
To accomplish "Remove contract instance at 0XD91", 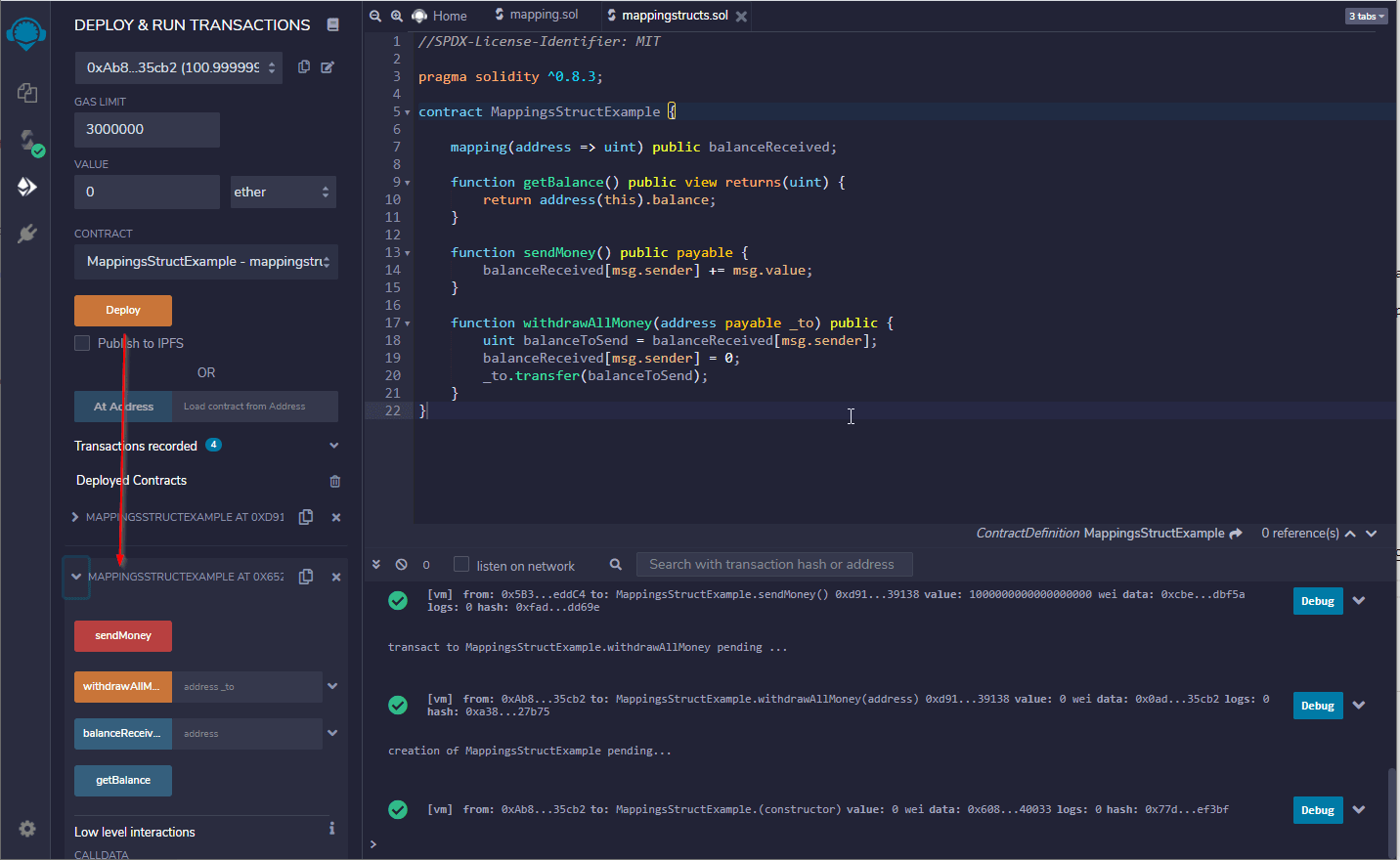I will pyautogui.click(x=336, y=517).
